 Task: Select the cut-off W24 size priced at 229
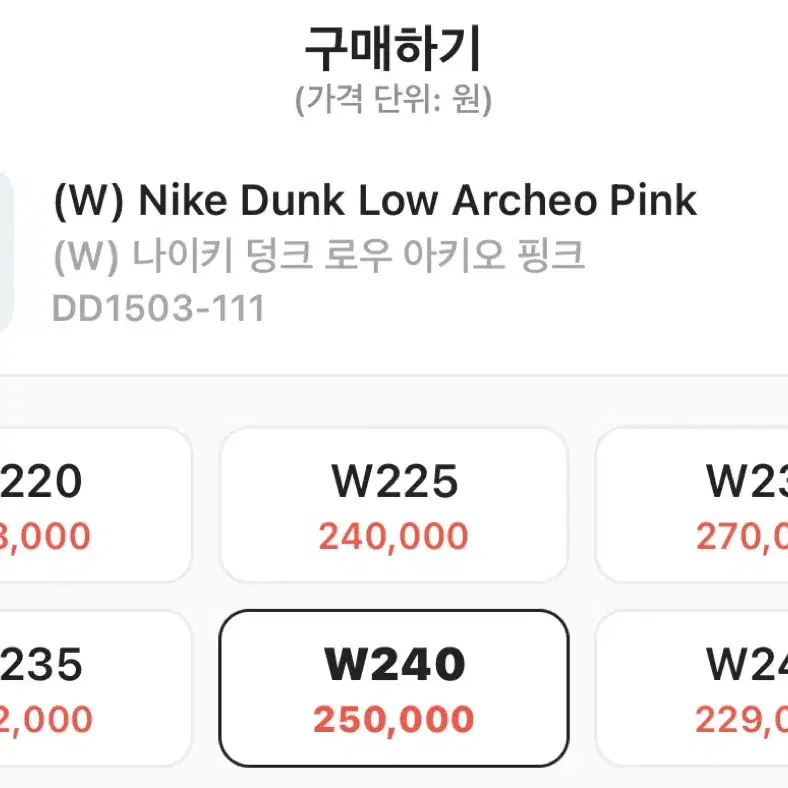[692, 688]
